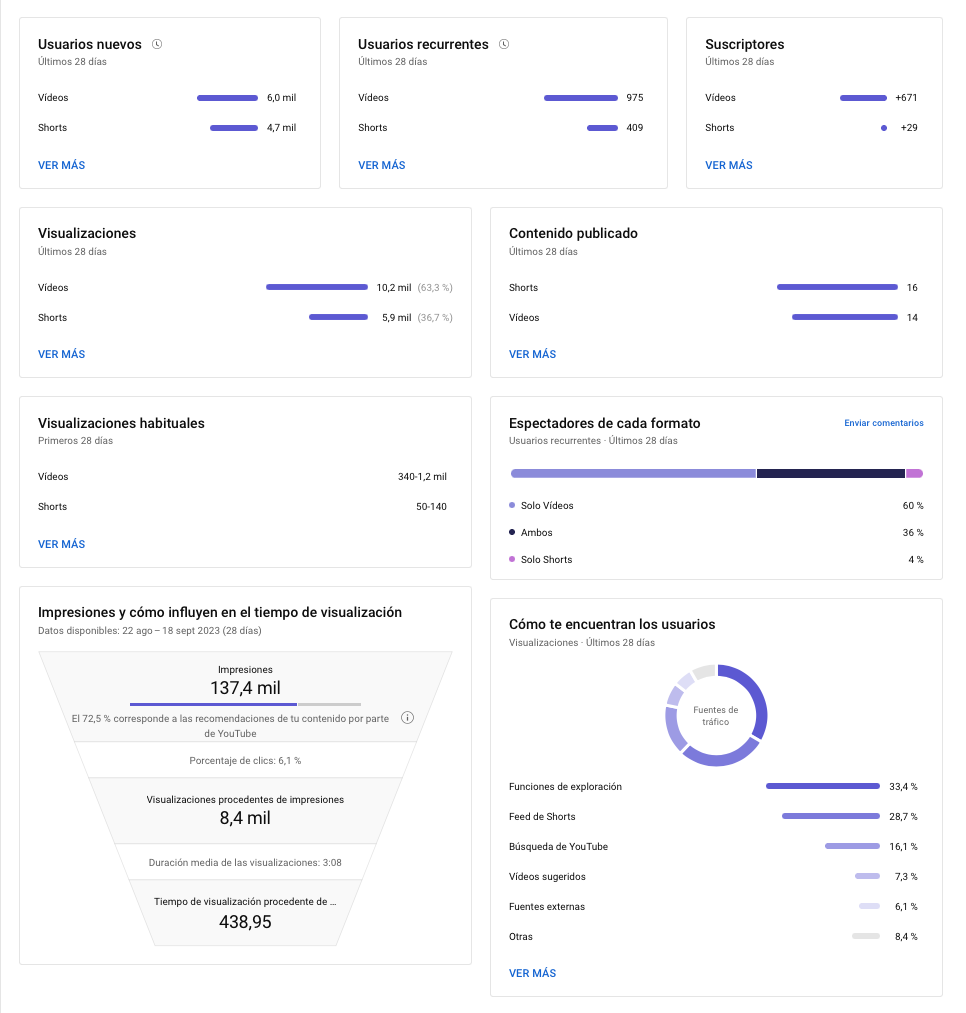Open Ver más in Contenido publicado card
966x1013 pixels.
tap(533, 354)
